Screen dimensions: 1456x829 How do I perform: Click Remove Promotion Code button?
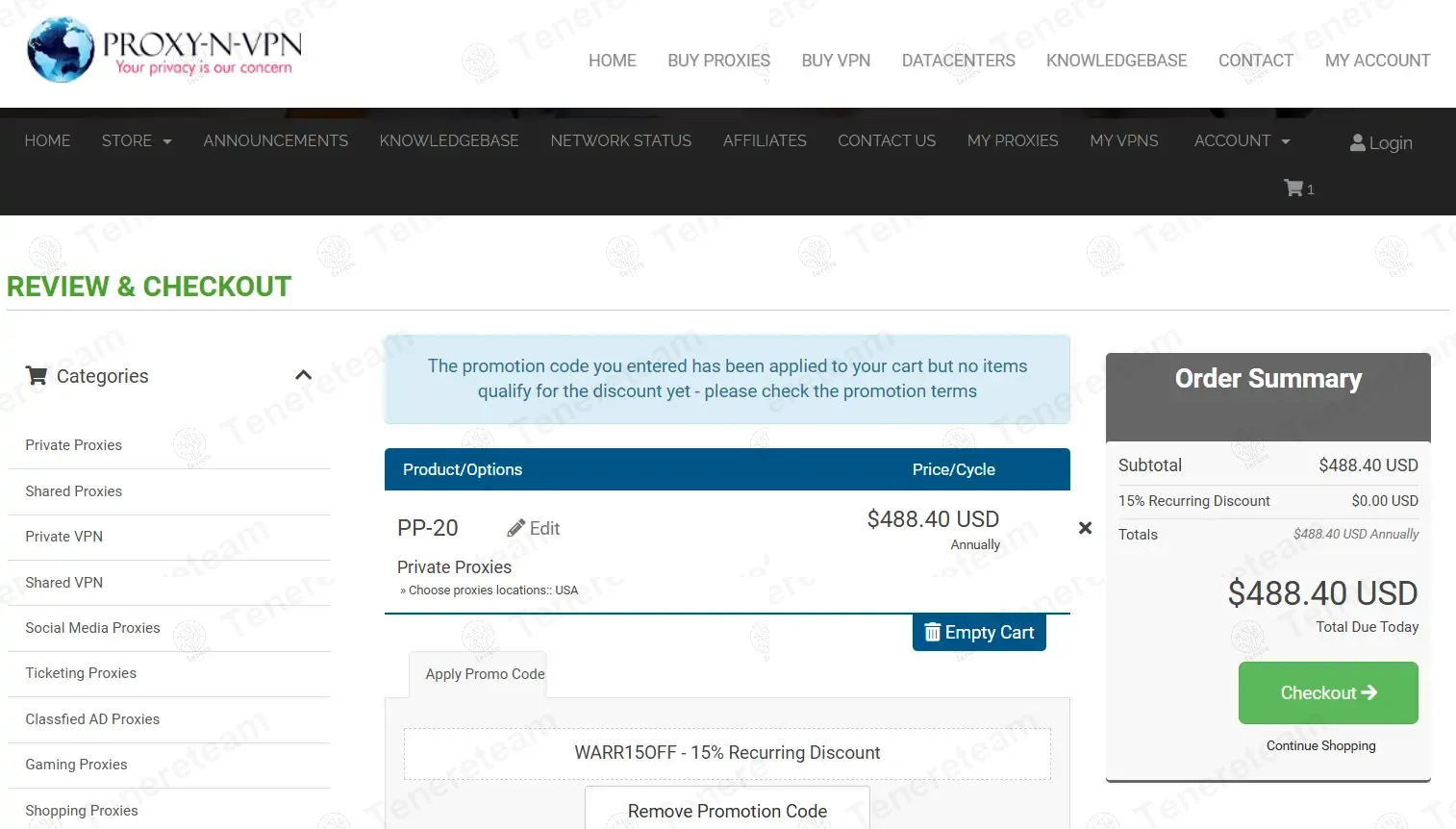[x=727, y=810]
